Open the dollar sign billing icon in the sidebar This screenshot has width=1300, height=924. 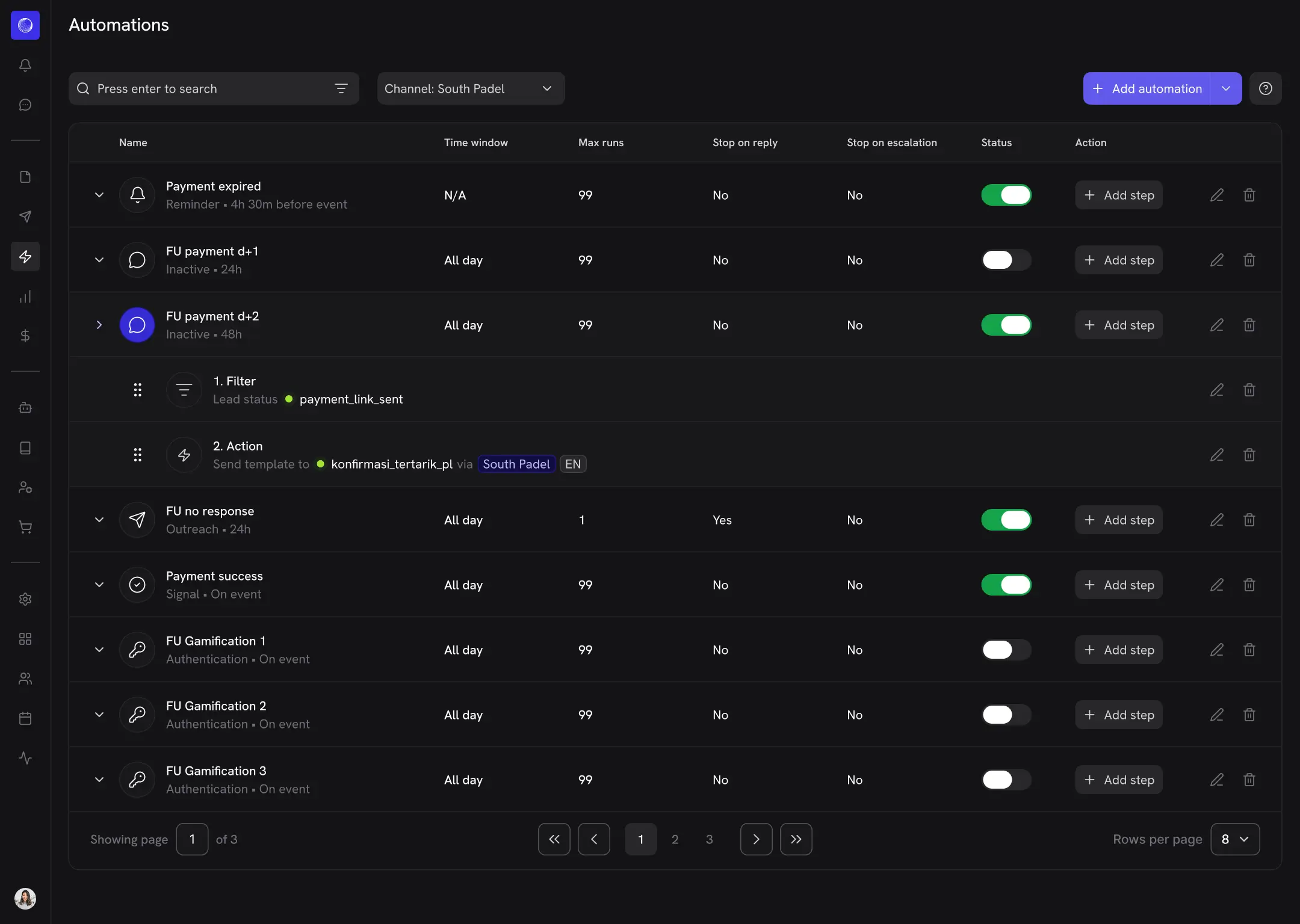(x=25, y=336)
